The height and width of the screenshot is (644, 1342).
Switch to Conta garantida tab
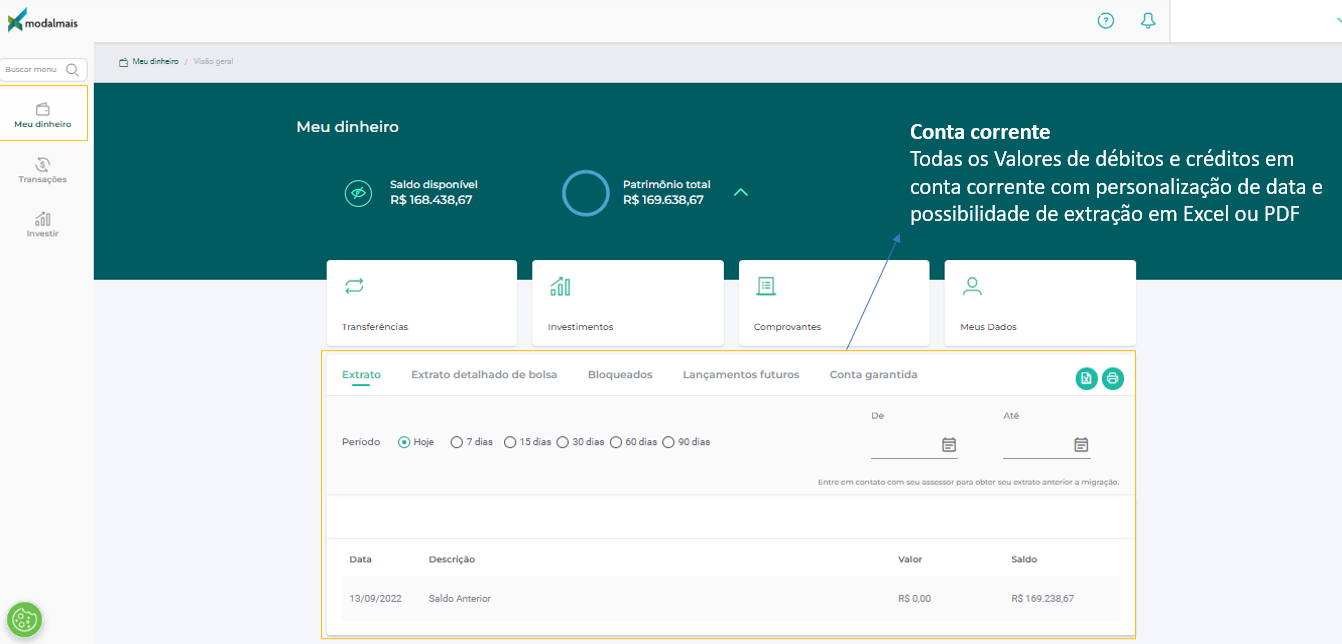coord(873,375)
